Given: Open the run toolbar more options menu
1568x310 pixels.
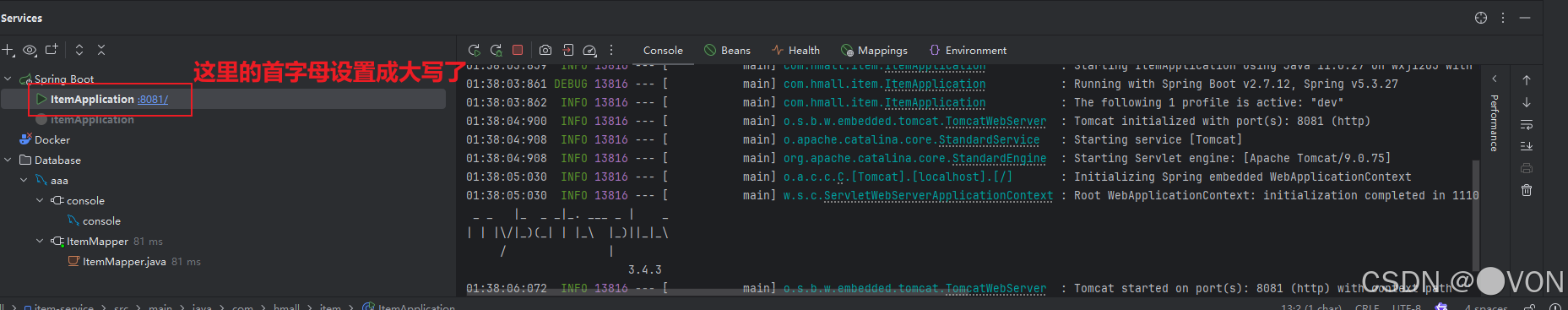Looking at the screenshot, I should coord(611,50).
